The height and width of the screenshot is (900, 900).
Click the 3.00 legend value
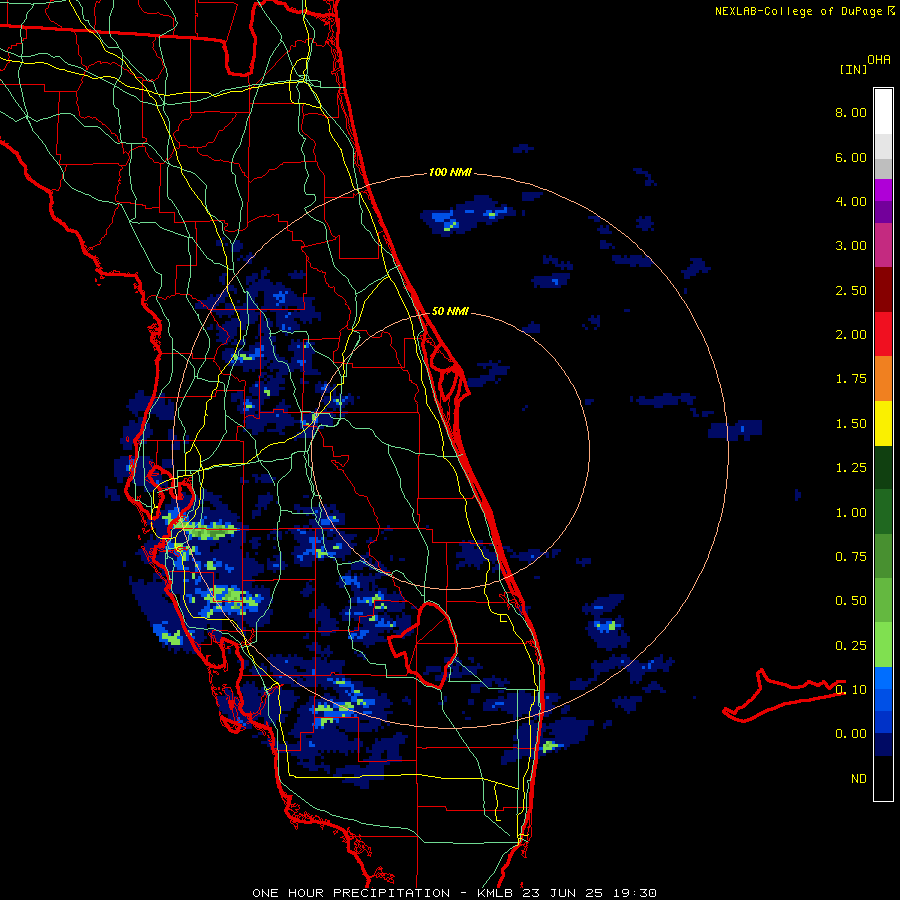(x=851, y=246)
